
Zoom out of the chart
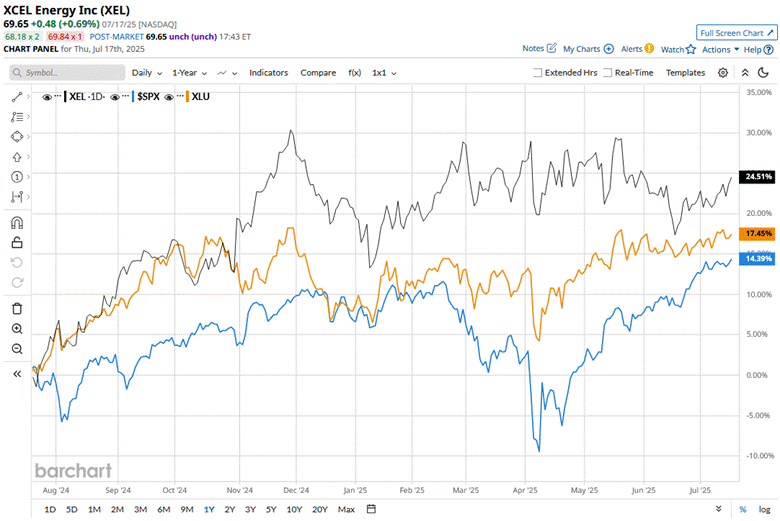17,349
